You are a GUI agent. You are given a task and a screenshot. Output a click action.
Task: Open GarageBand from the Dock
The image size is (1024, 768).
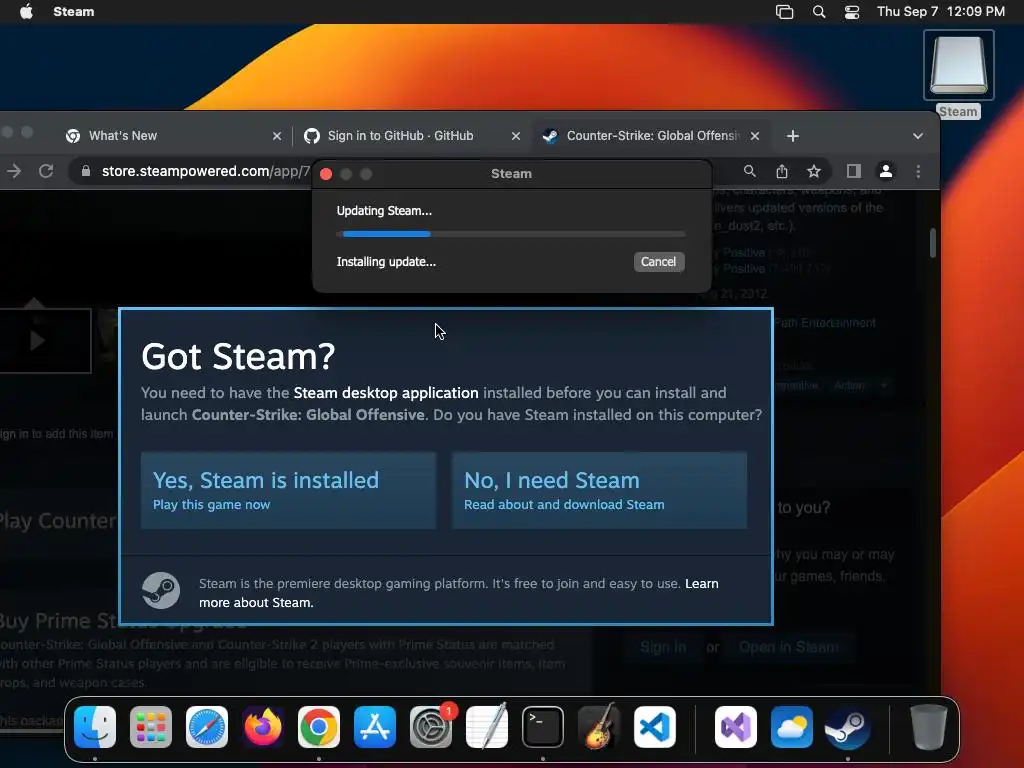[599, 727]
